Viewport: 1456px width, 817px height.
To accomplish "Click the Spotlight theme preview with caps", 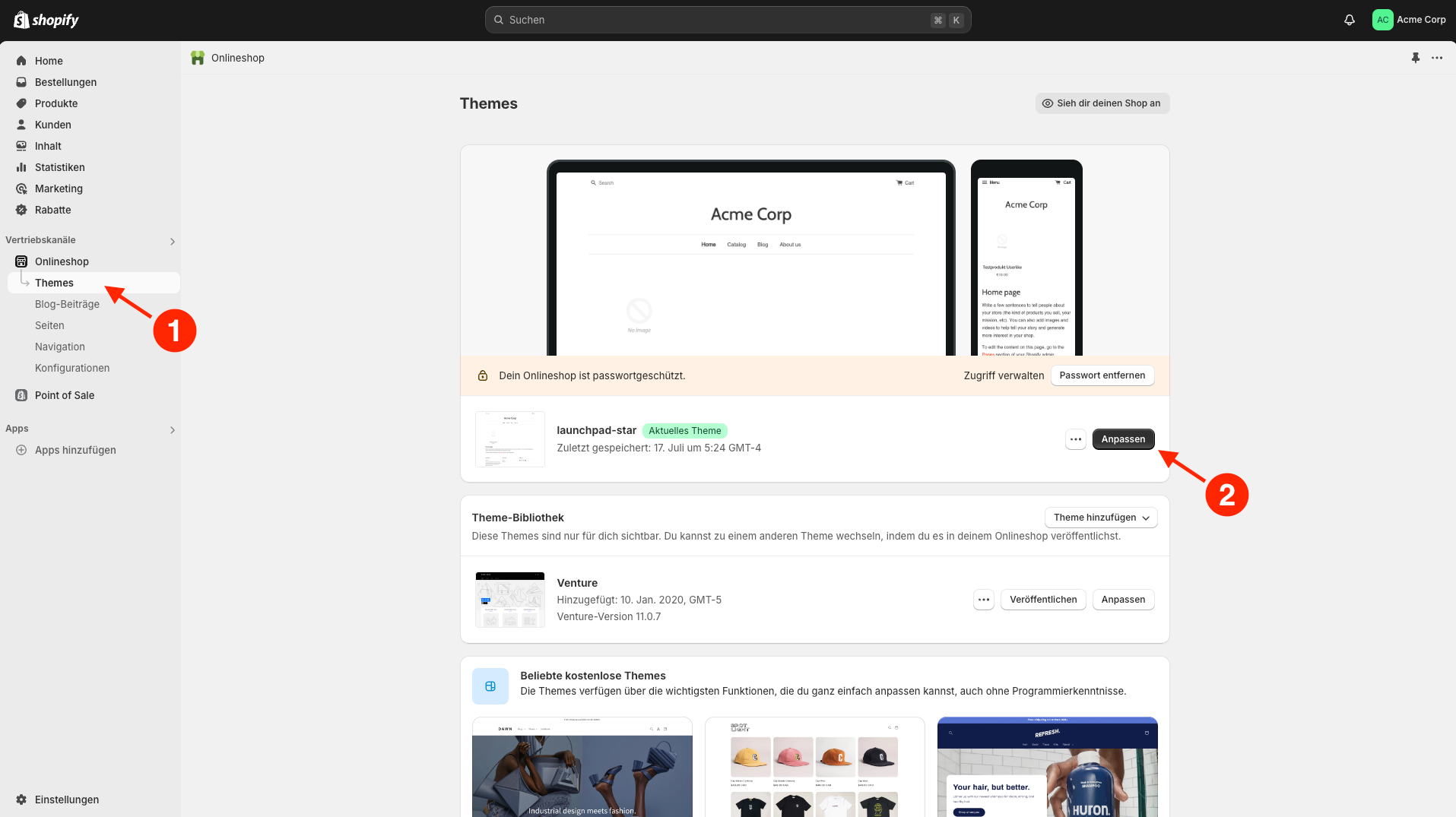I will point(814,767).
